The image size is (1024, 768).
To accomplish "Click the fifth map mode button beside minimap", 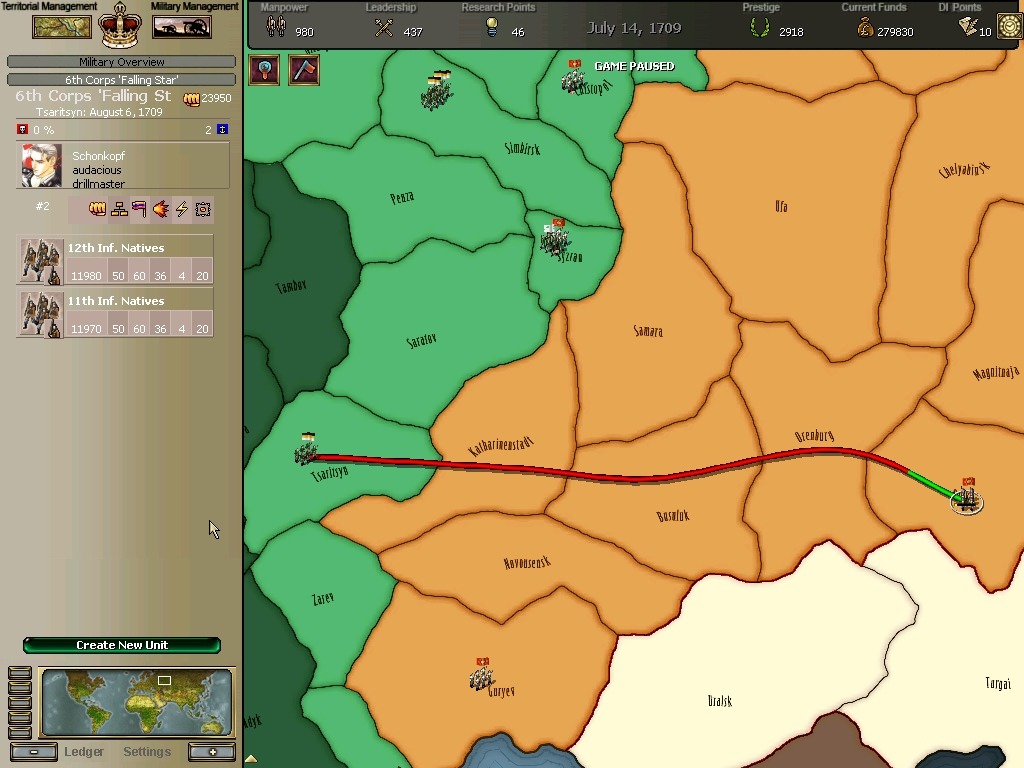I will click(20, 733).
